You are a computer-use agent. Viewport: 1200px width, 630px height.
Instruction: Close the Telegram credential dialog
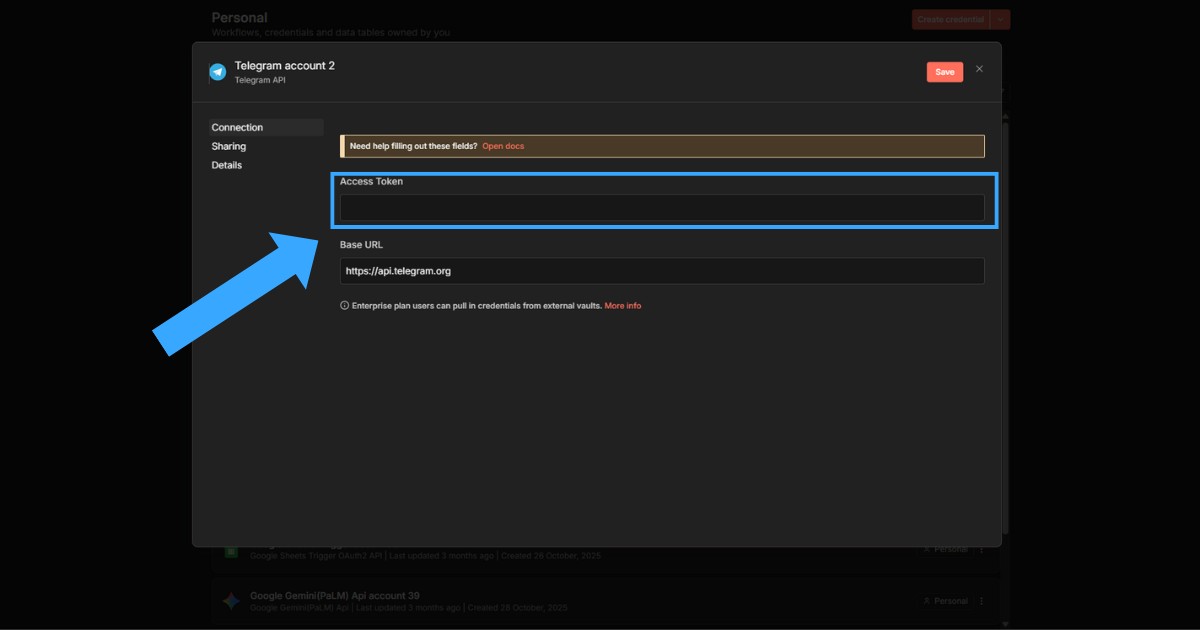(979, 69)
